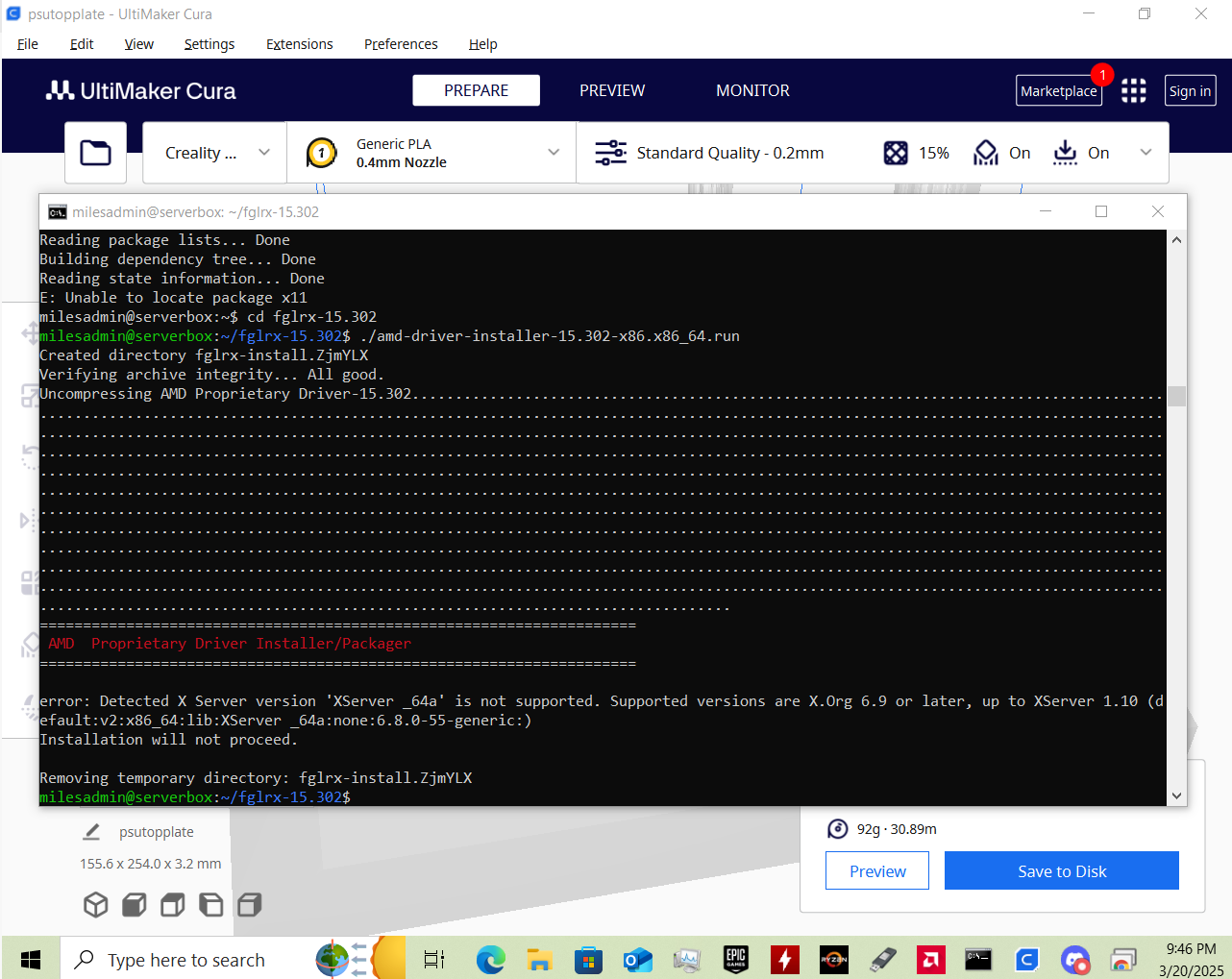
Task: Open Epic Games launcher from taskbar
Action: (736, 959)
